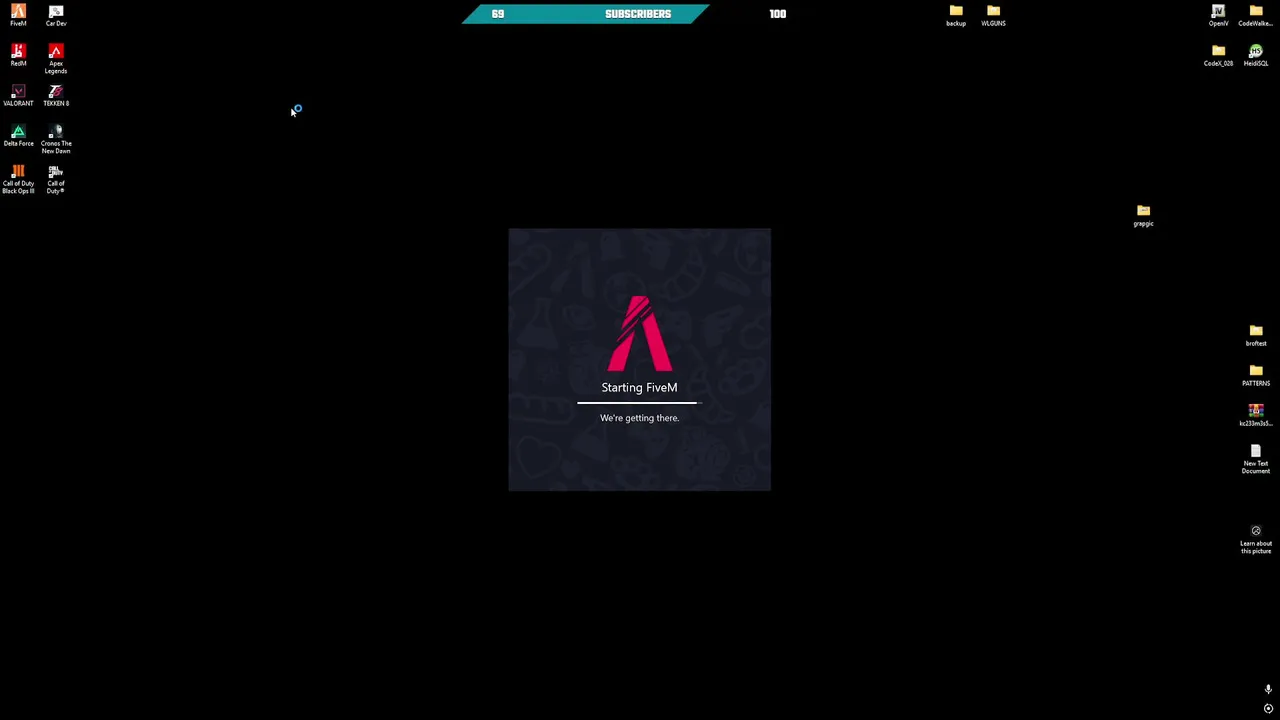Click Cronos The New Dawn shortcut
1280x720 pixels.
point(56,138)
